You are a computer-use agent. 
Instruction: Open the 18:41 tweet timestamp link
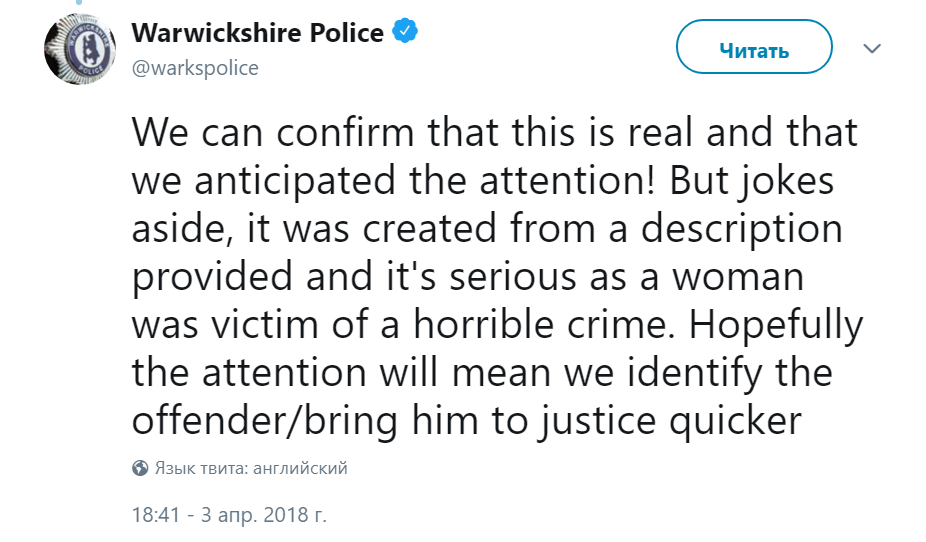155,515
